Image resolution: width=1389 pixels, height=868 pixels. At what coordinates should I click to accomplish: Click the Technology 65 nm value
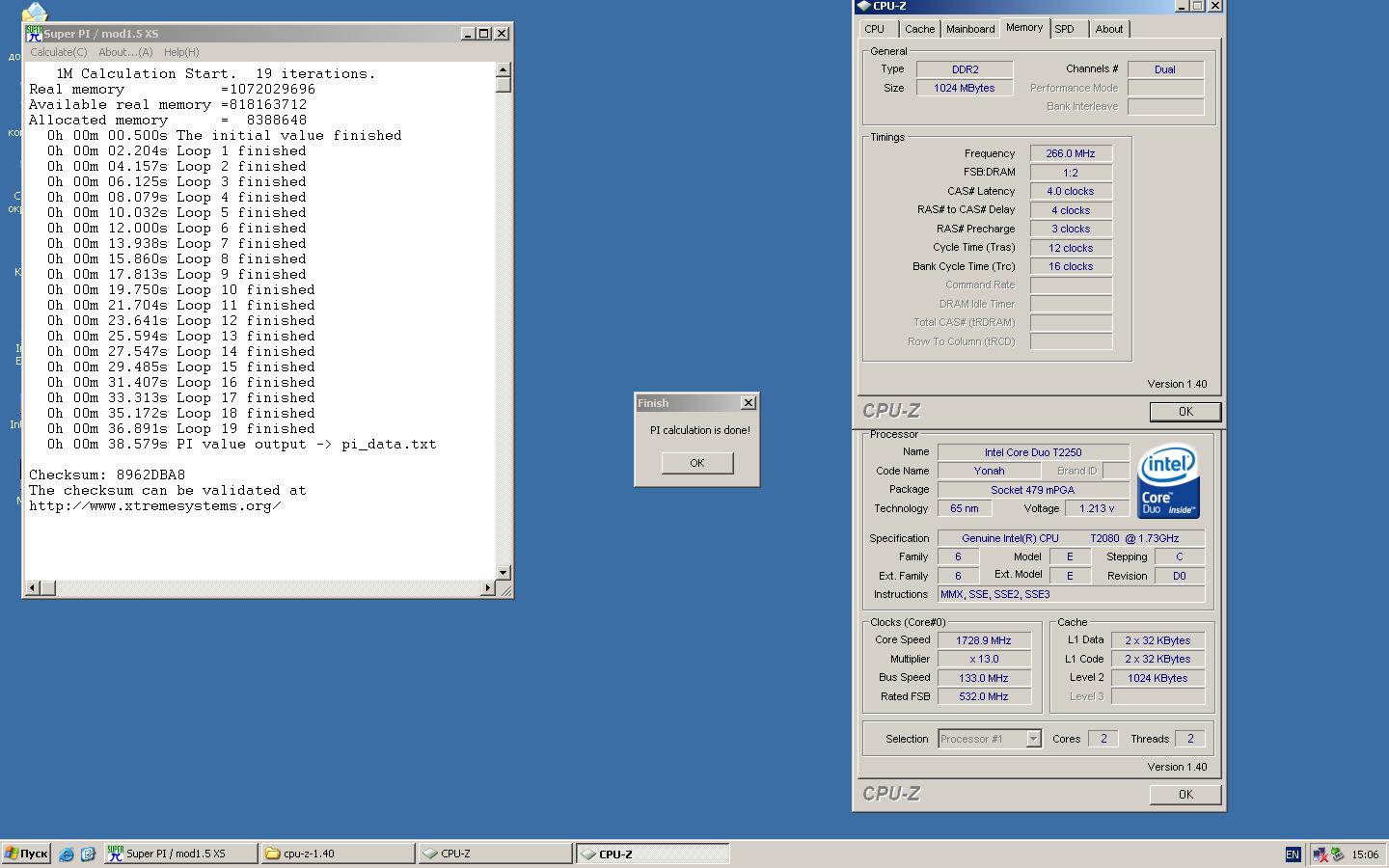pos(965,508)
